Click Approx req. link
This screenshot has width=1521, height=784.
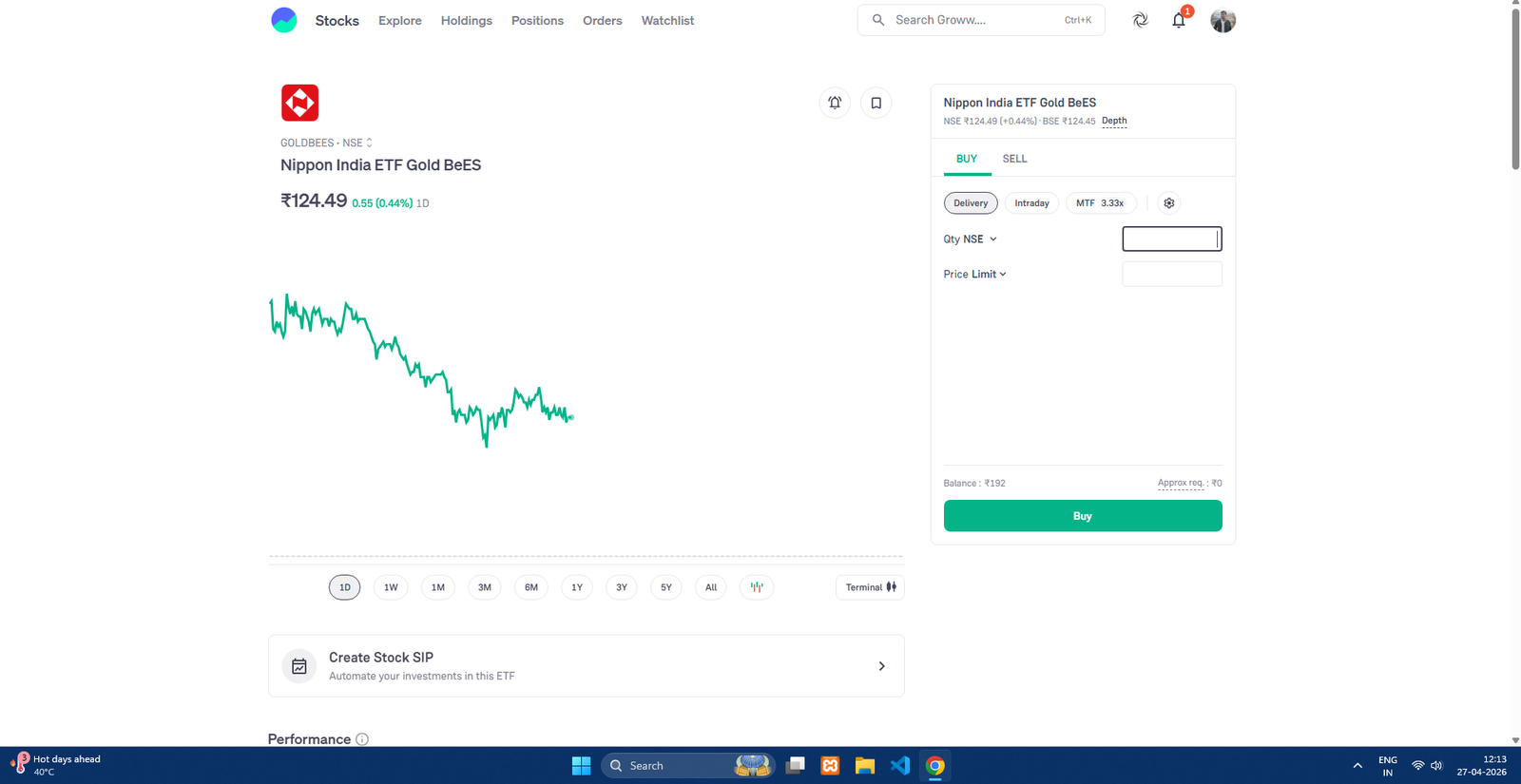pos(1181,483)
